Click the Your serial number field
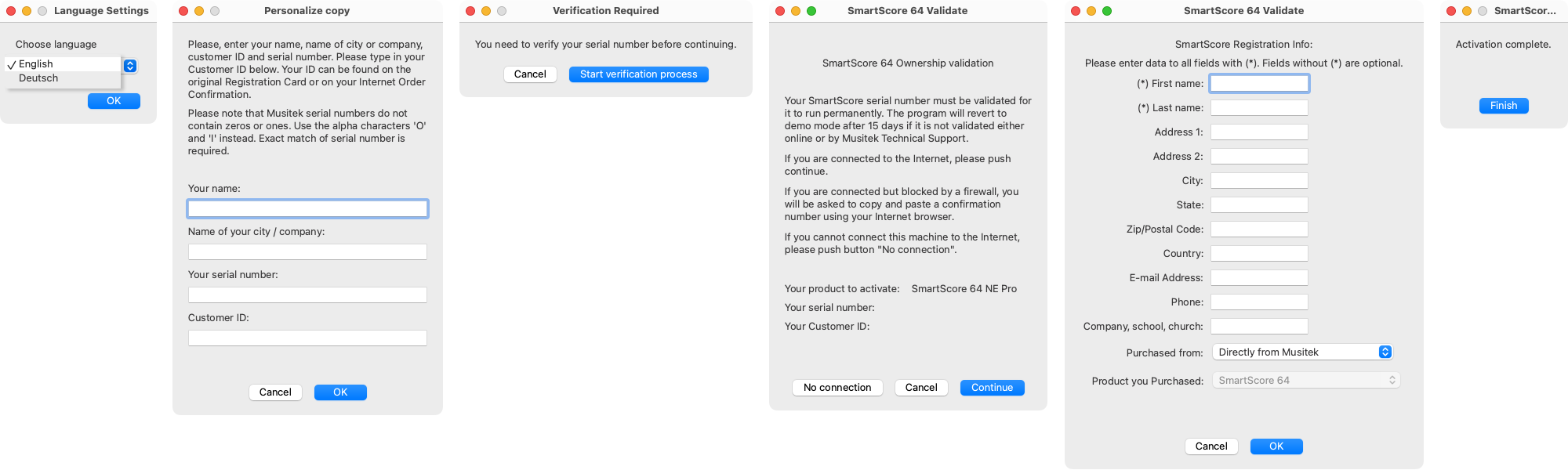The width and height of the screenshot is (1568, 470). pos(307,295)
